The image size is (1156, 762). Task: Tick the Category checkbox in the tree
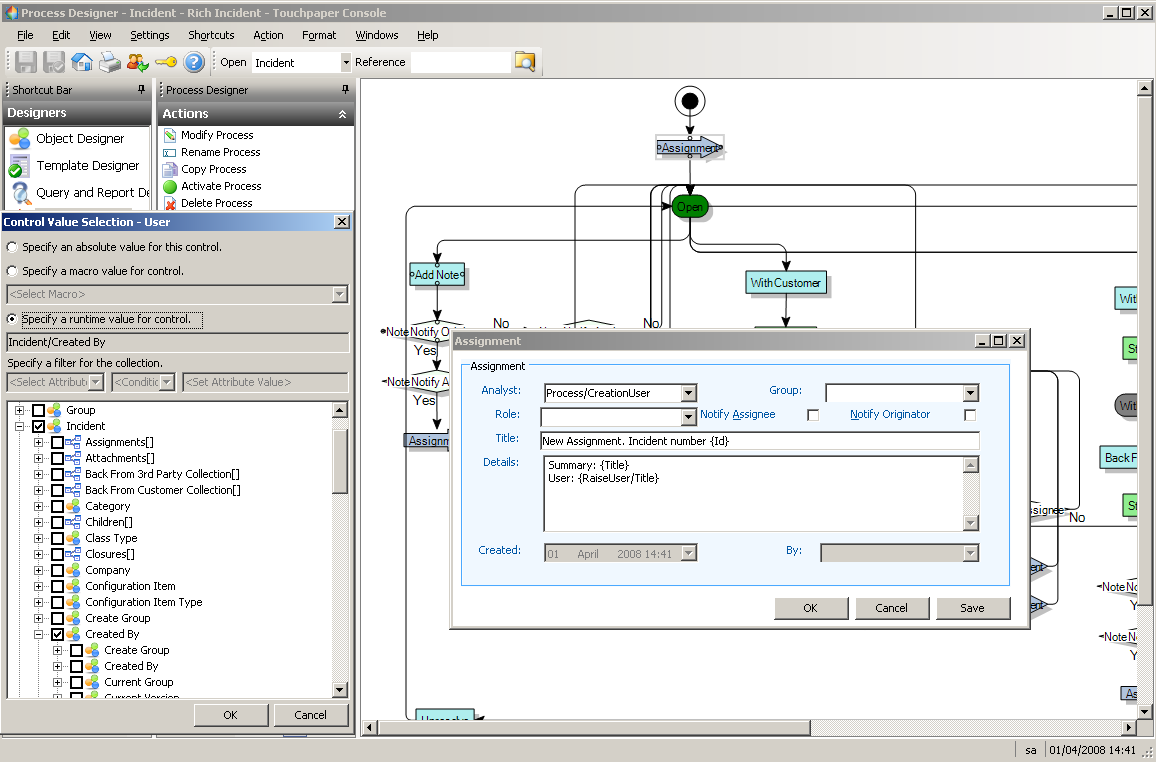58,506
